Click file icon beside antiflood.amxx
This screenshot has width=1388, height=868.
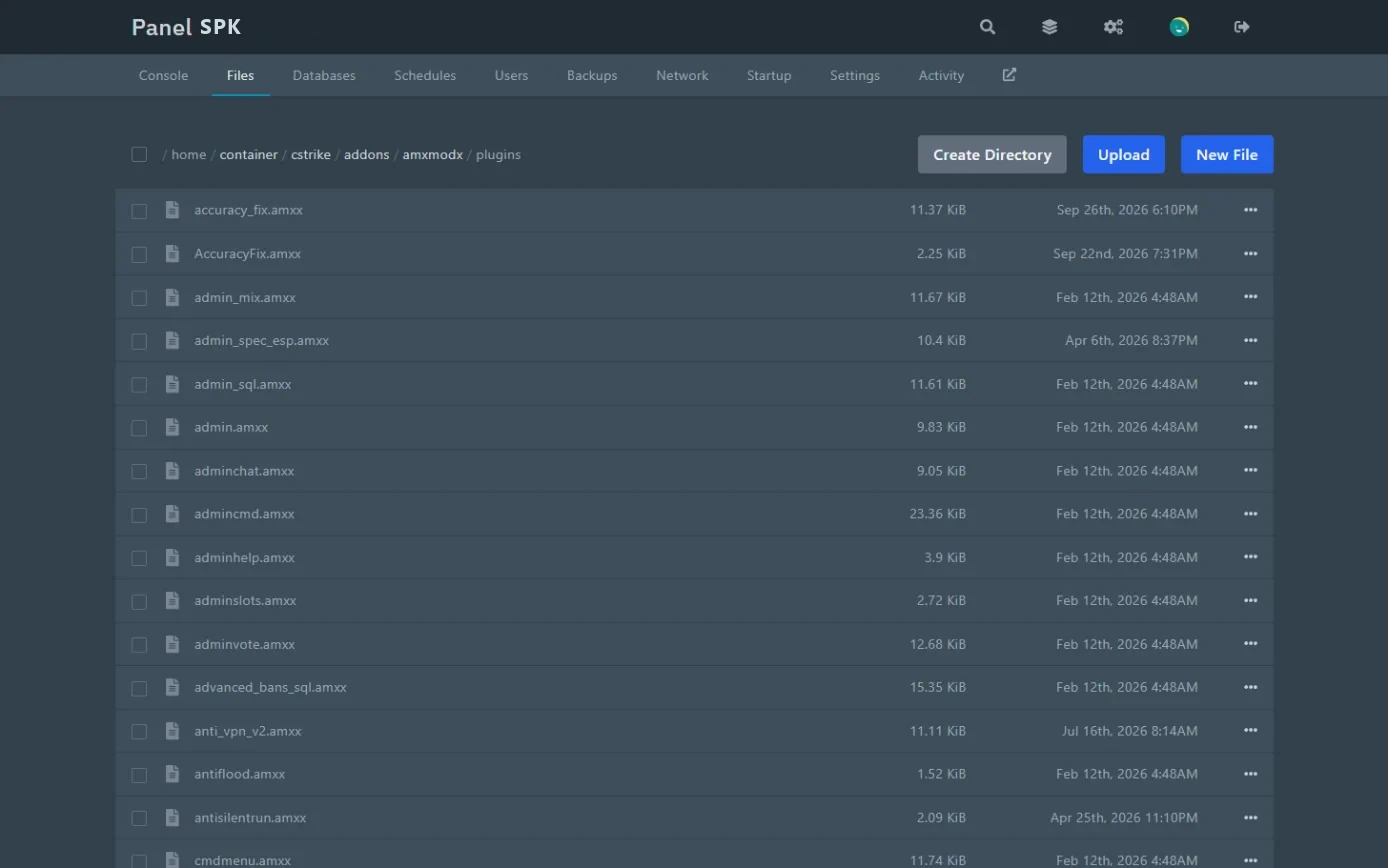172,774
